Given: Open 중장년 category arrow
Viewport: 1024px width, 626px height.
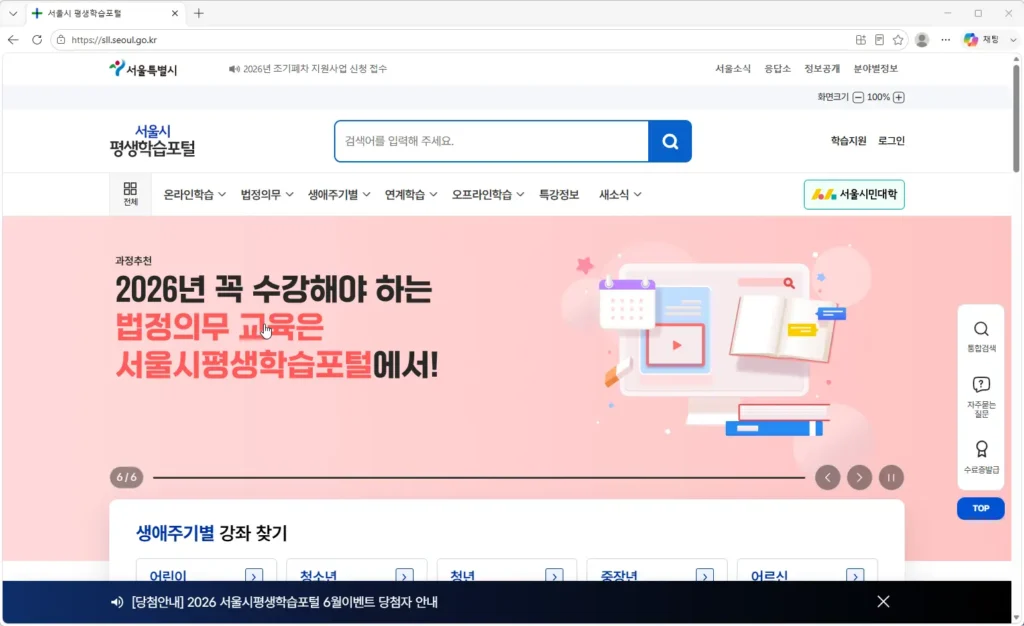Looking at the screenshot, I should (705, 576).
